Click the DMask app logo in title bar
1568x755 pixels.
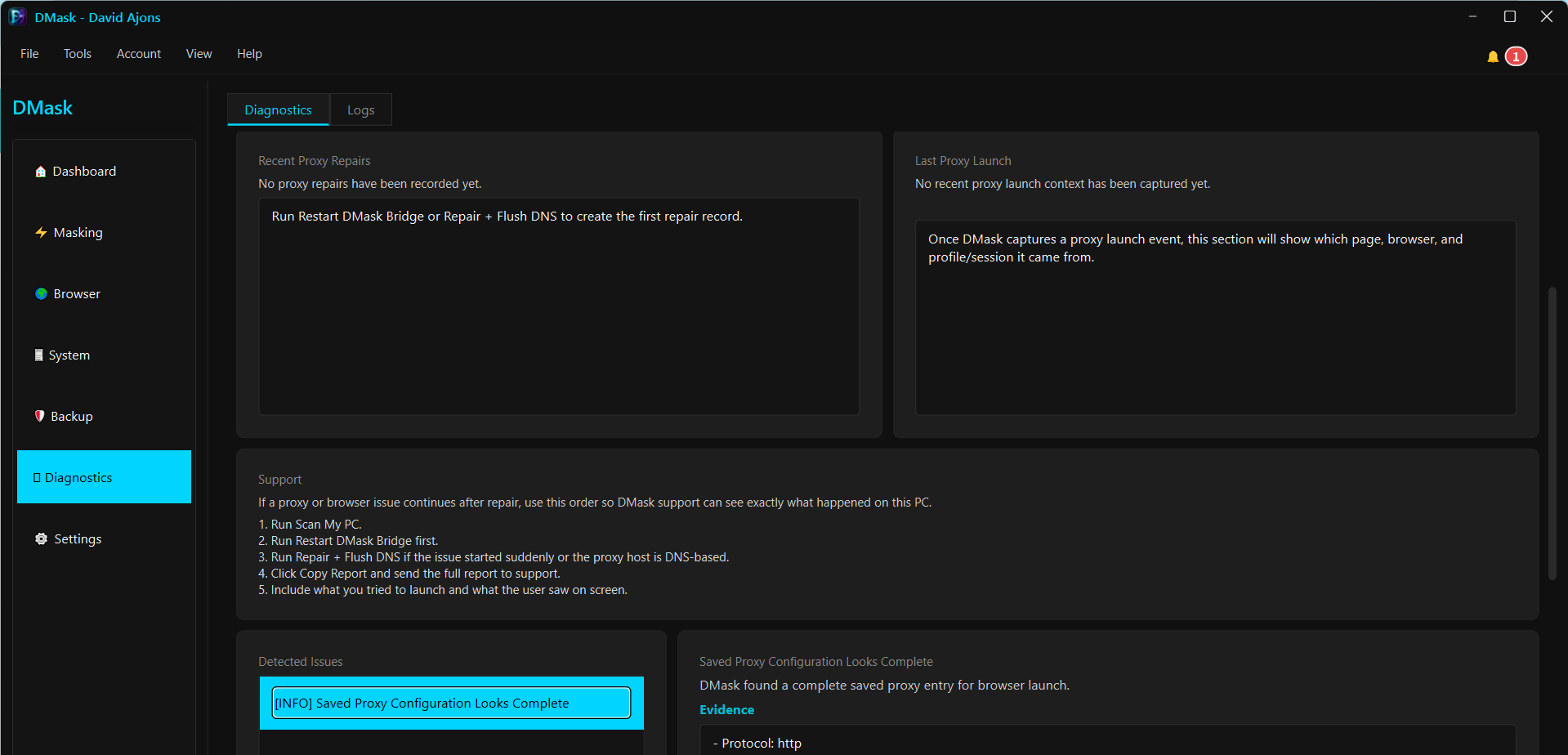tap(17, 17)
